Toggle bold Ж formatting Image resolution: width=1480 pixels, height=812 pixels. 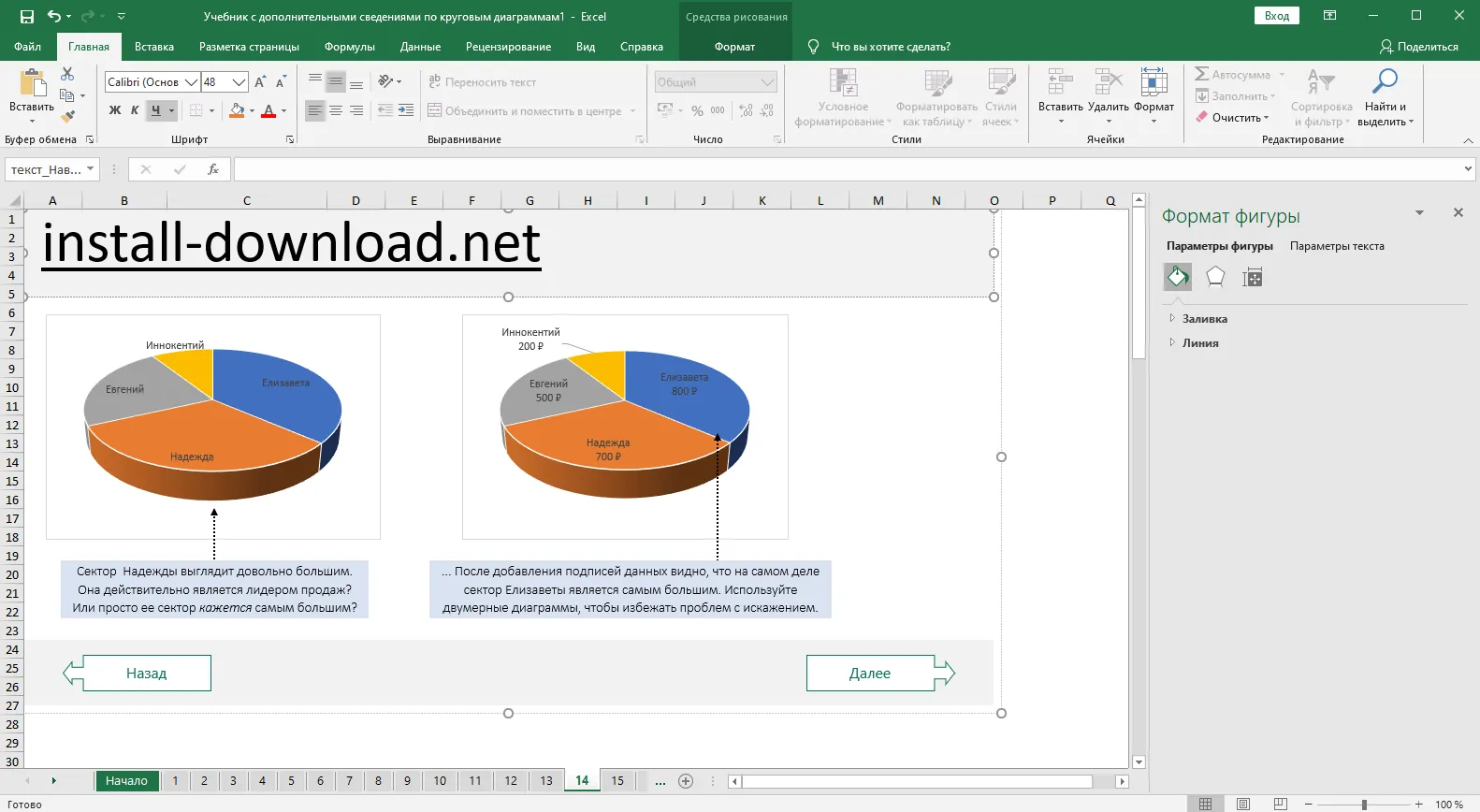(114, 110)
